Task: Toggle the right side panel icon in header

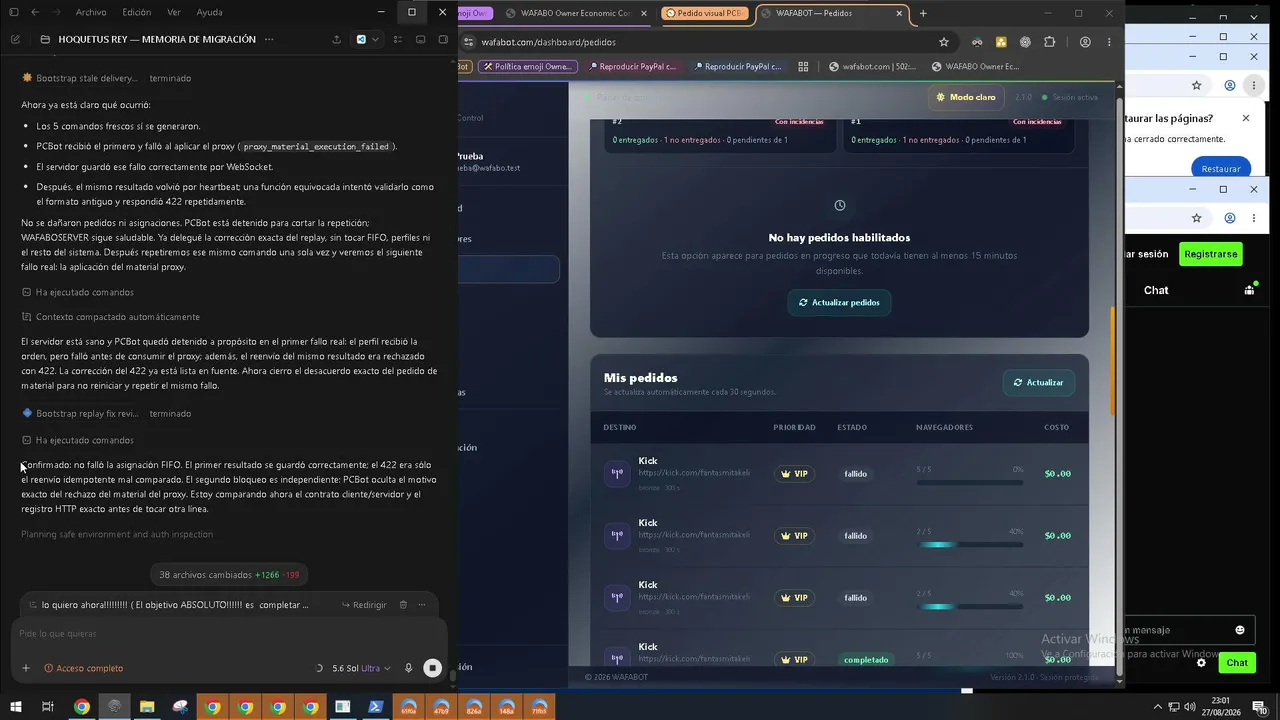Action: [x=442, y=39]
